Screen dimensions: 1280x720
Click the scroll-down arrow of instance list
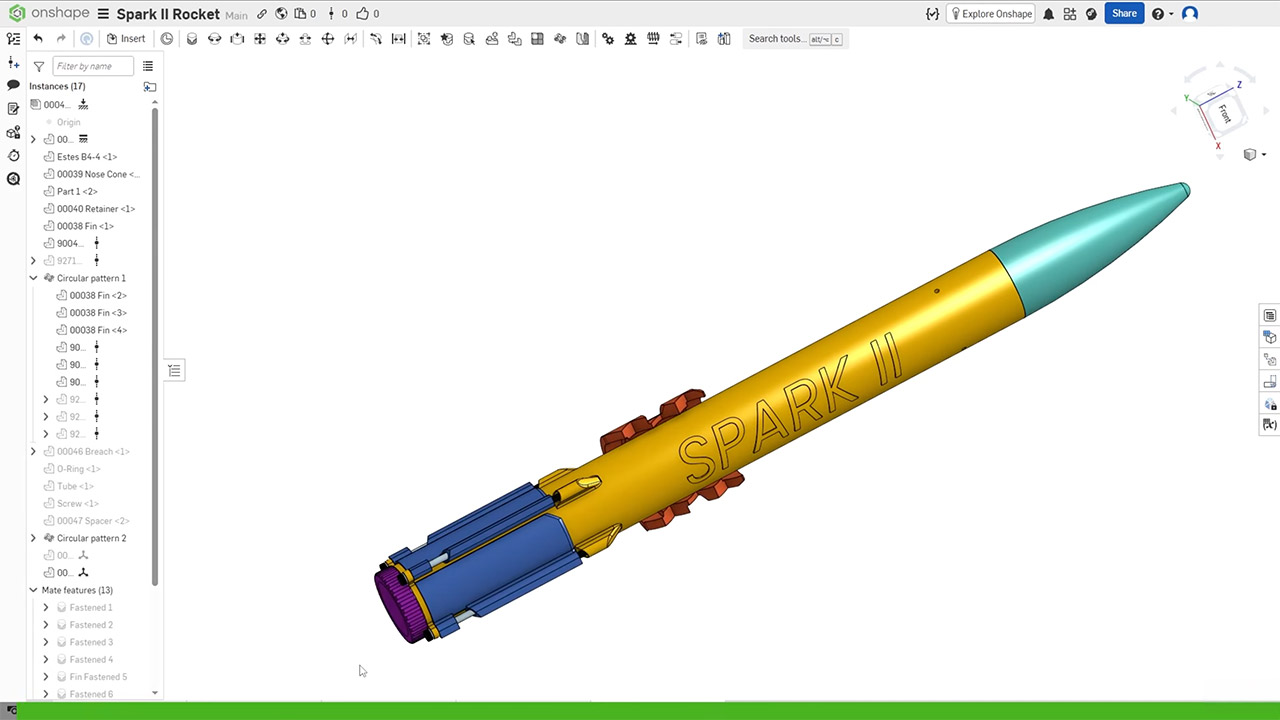coord(155,693)
